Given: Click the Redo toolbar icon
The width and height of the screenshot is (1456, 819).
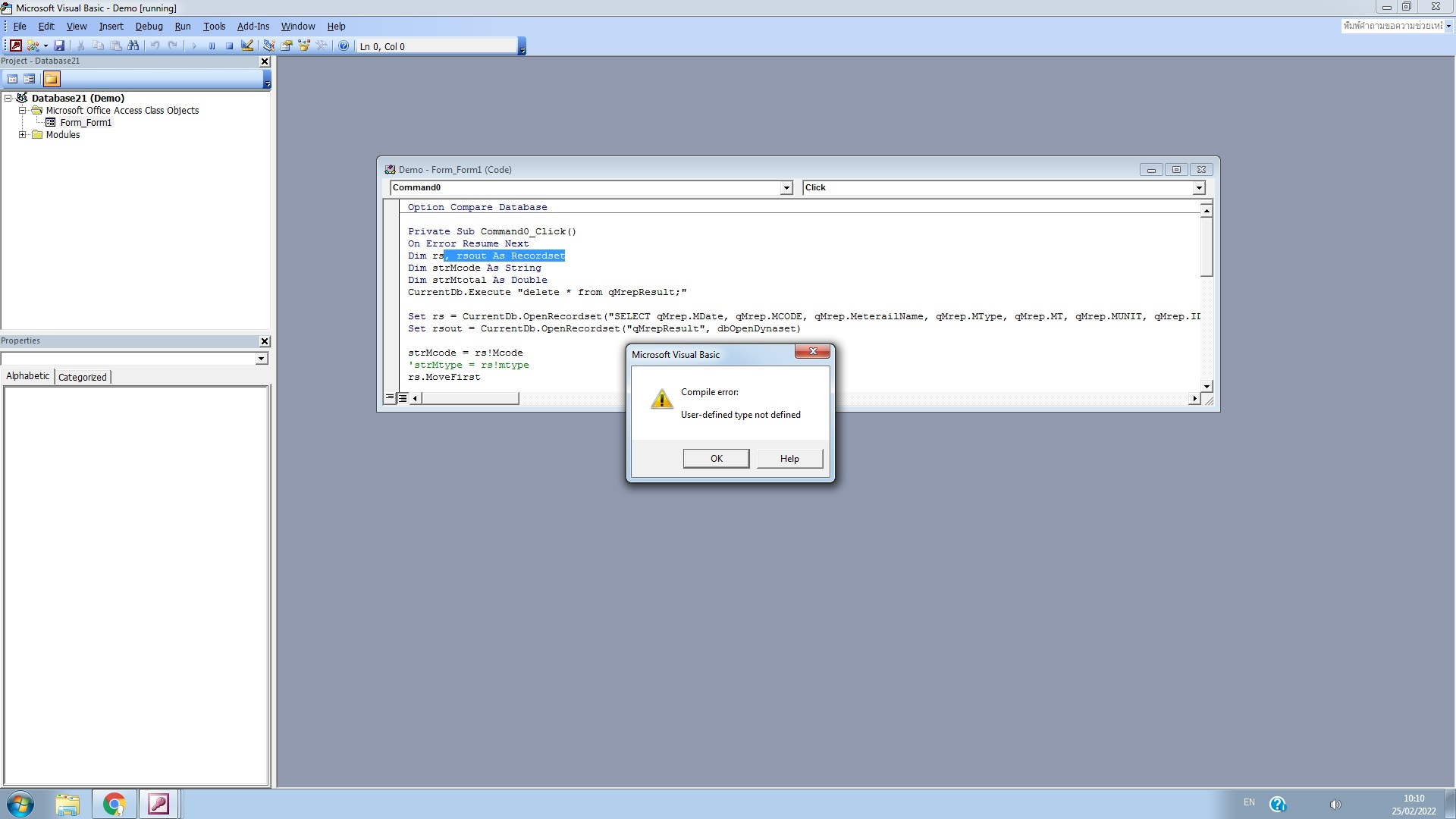Looking at the screenshot, I should coord(173,46).
